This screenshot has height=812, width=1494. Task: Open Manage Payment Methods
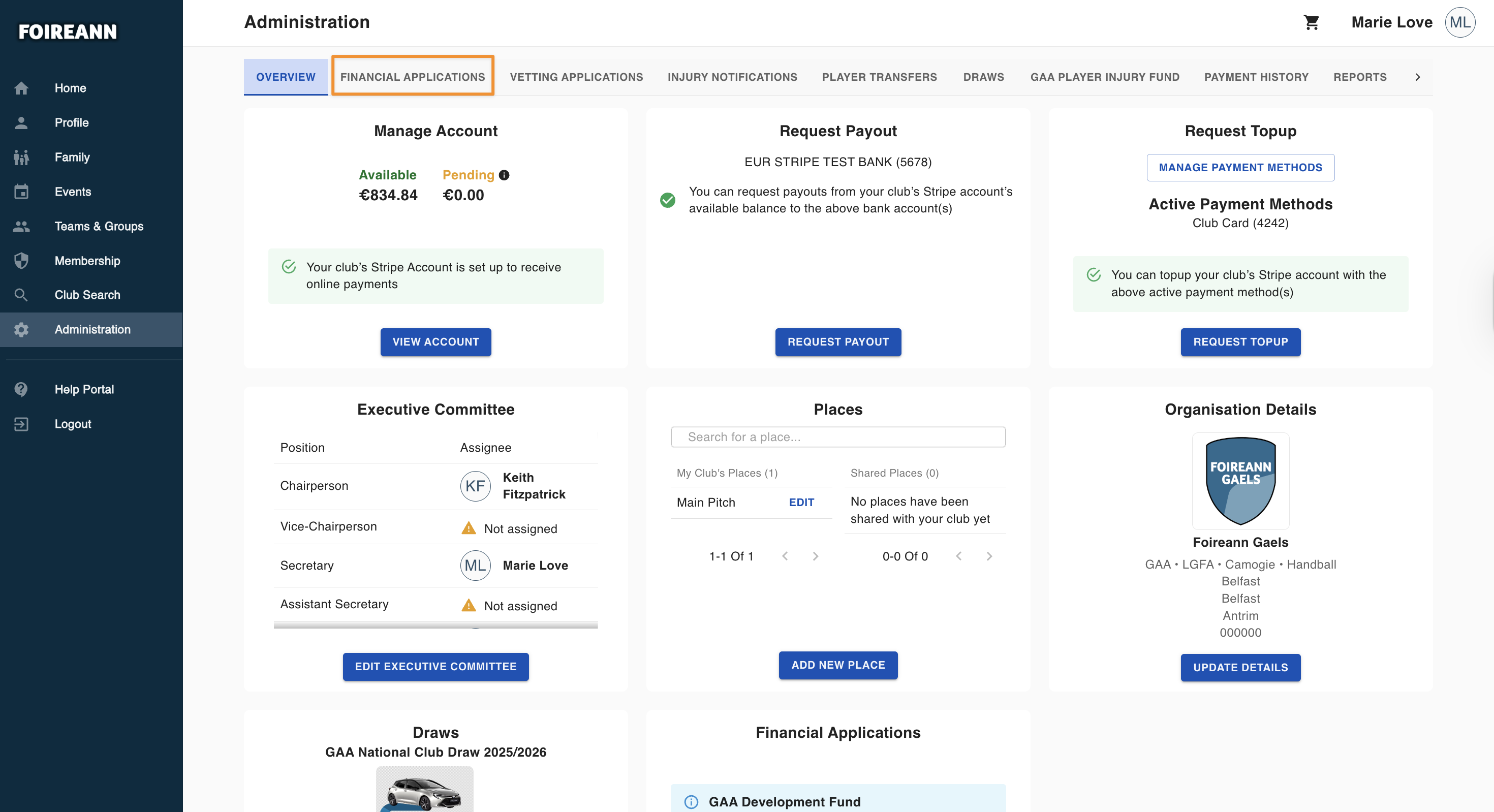coord(1240,168)
